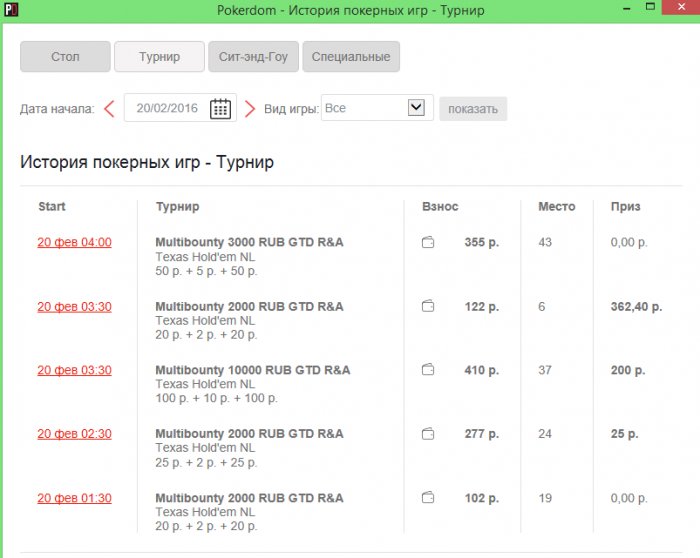
Task: Click wallet icon beside 277 р.
Action: (x=428, y=433)
